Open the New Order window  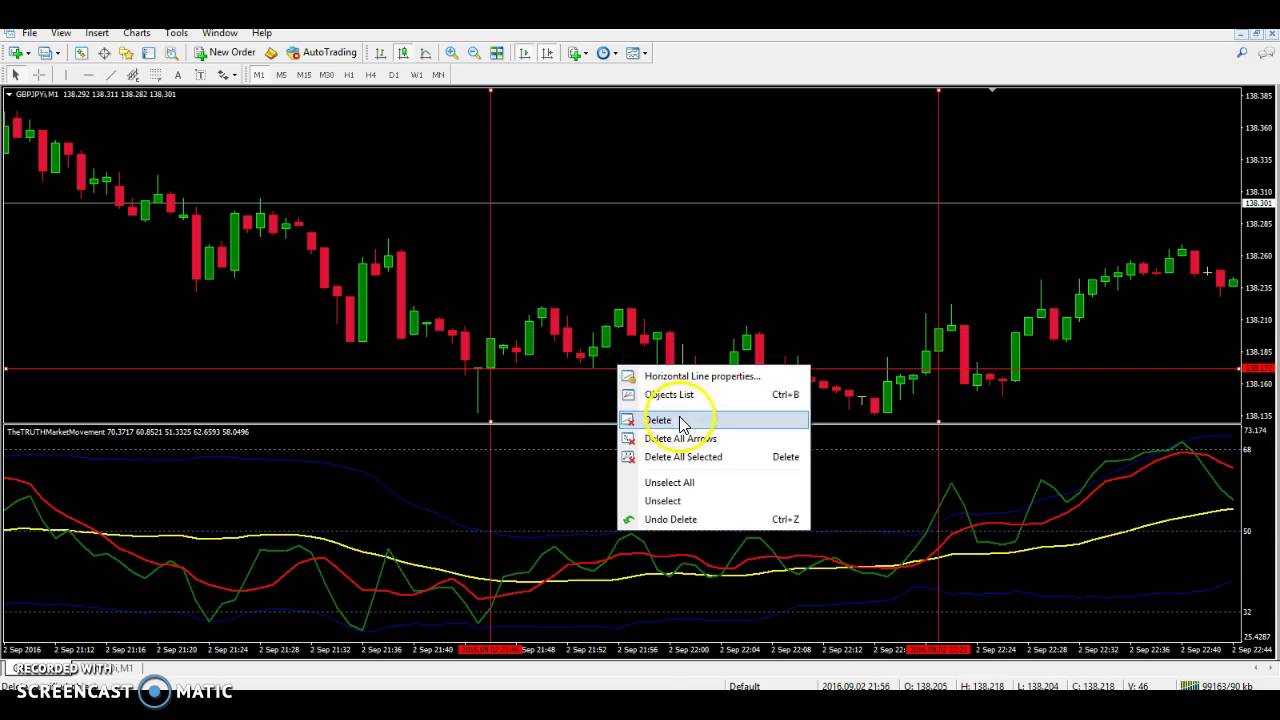pos(225,53)
